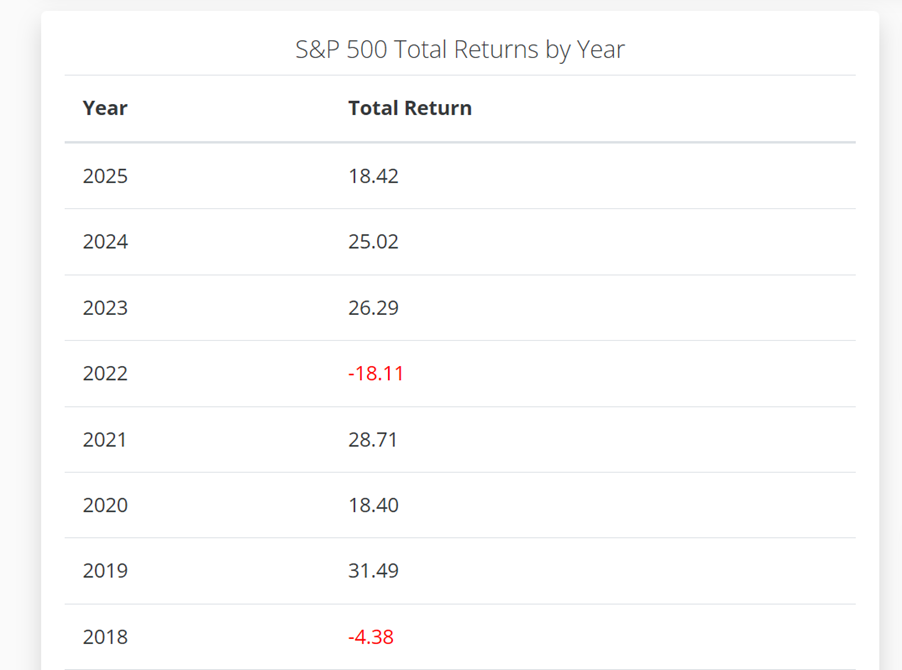The height and width of the screenshot is (670, 902).
Task: Select the 2018 year cell
Action: coord(105,637)
